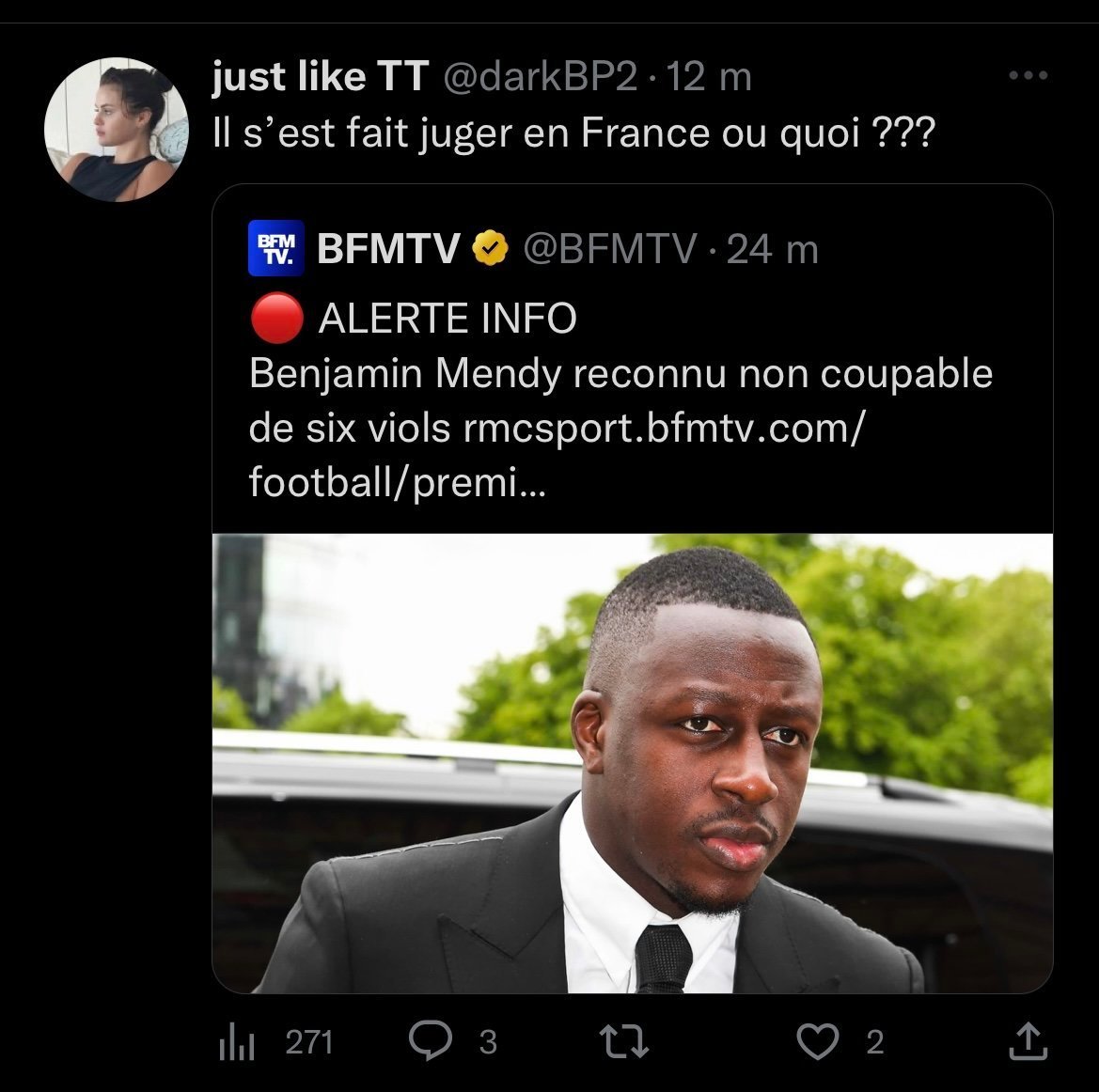Image resolution: width=1099 pixels, height=1092 pixels.
Task: Click the "24 m" quoted tweet timestamp
Action: point(773,249)
